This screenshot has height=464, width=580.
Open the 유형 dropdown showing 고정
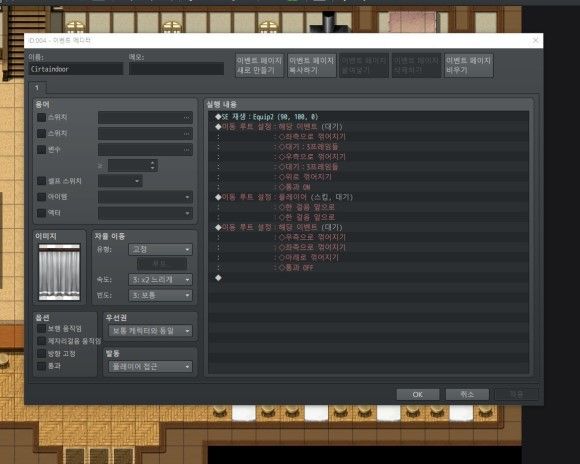point(160,249)
